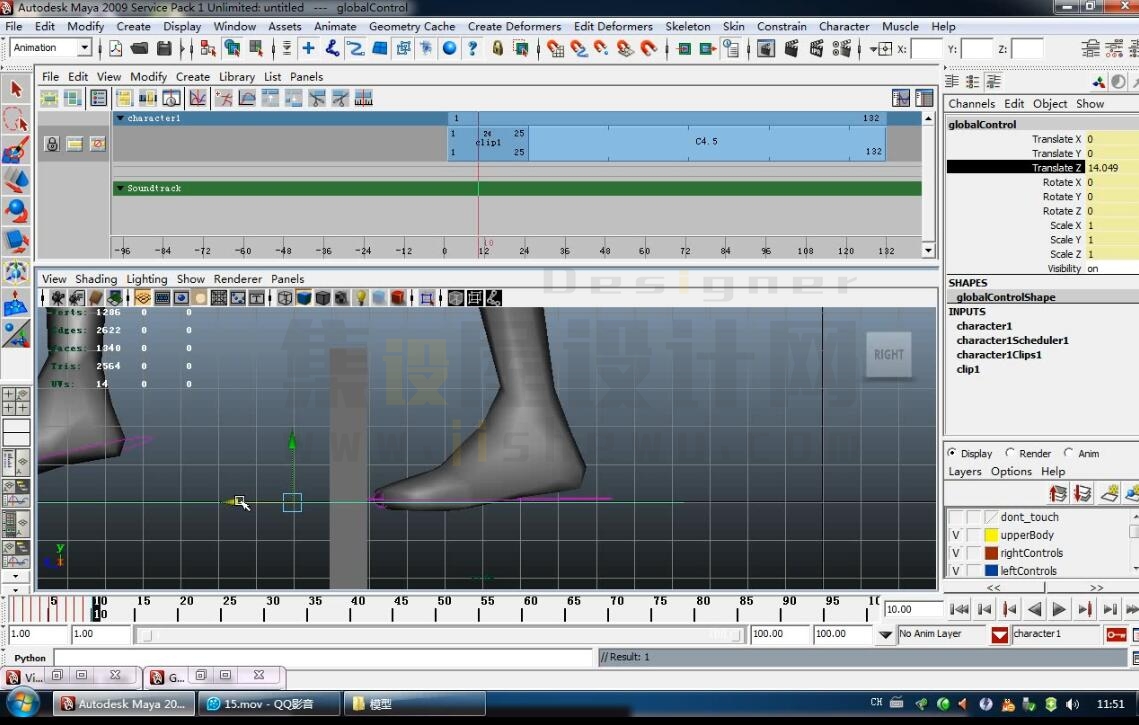Open the range slider options dropdown arrow
Screen dimensions: 1139x725
[x=885, y=635]
